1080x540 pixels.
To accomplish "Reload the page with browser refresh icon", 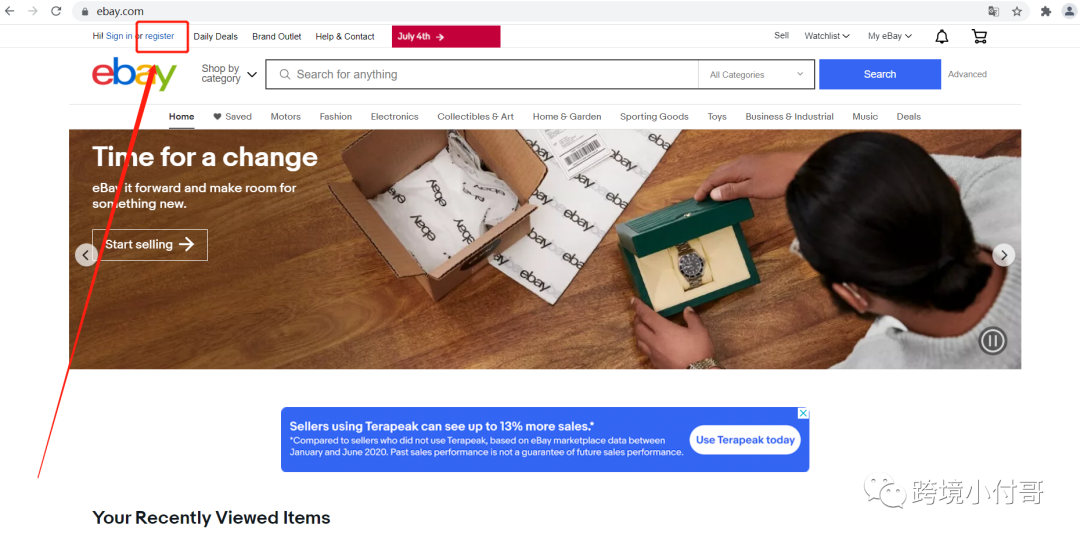I will [56, 11].
